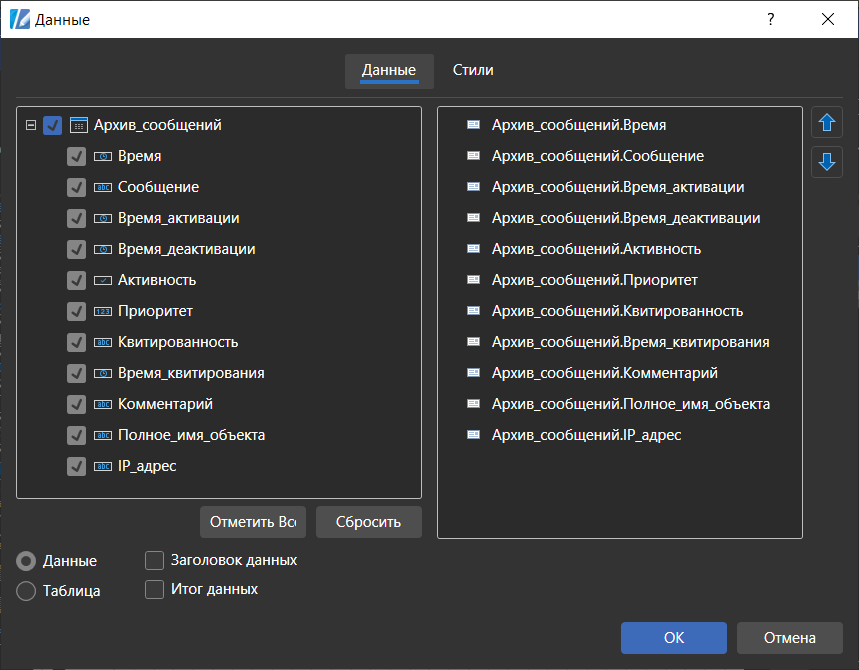Click the Отметить Все button
Screen dimensions: 859x670
click(x=252, y=521)
